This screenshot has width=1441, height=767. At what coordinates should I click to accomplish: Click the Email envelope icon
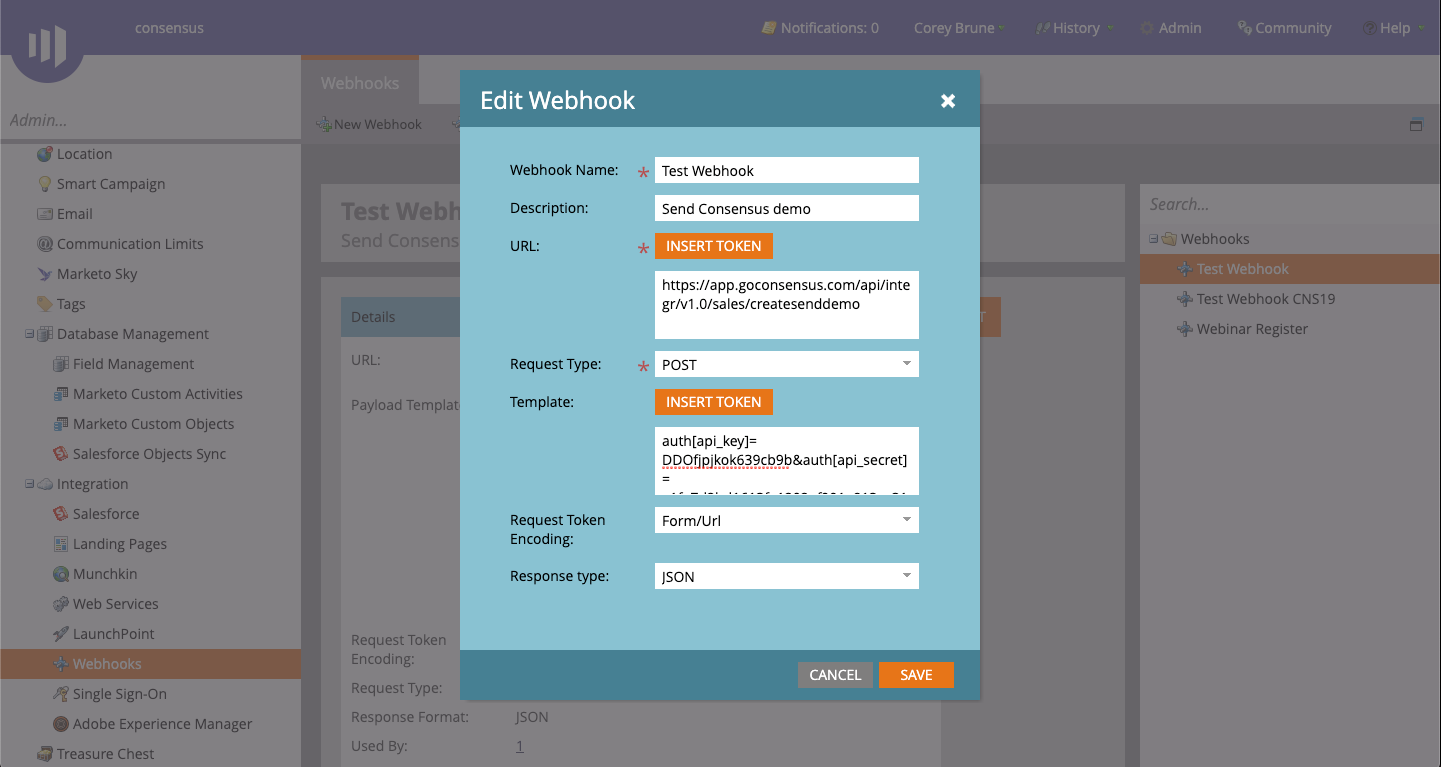tap(44, 214)
